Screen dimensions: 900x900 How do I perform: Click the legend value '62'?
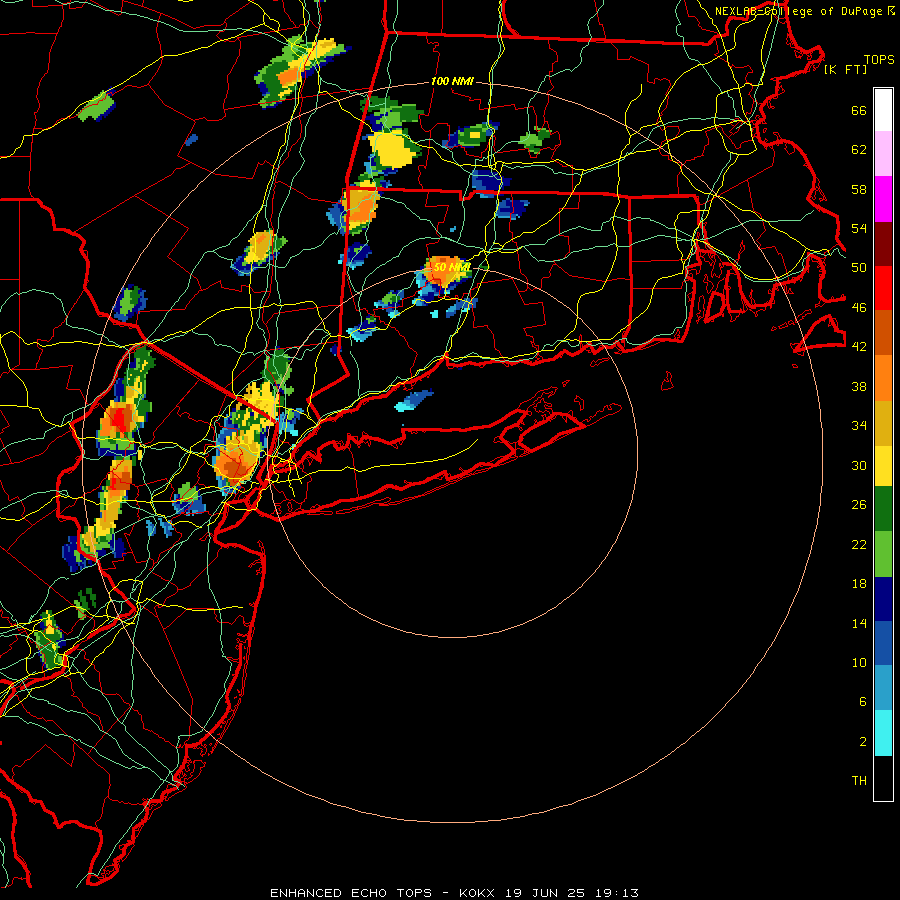(x=859, y=150)
